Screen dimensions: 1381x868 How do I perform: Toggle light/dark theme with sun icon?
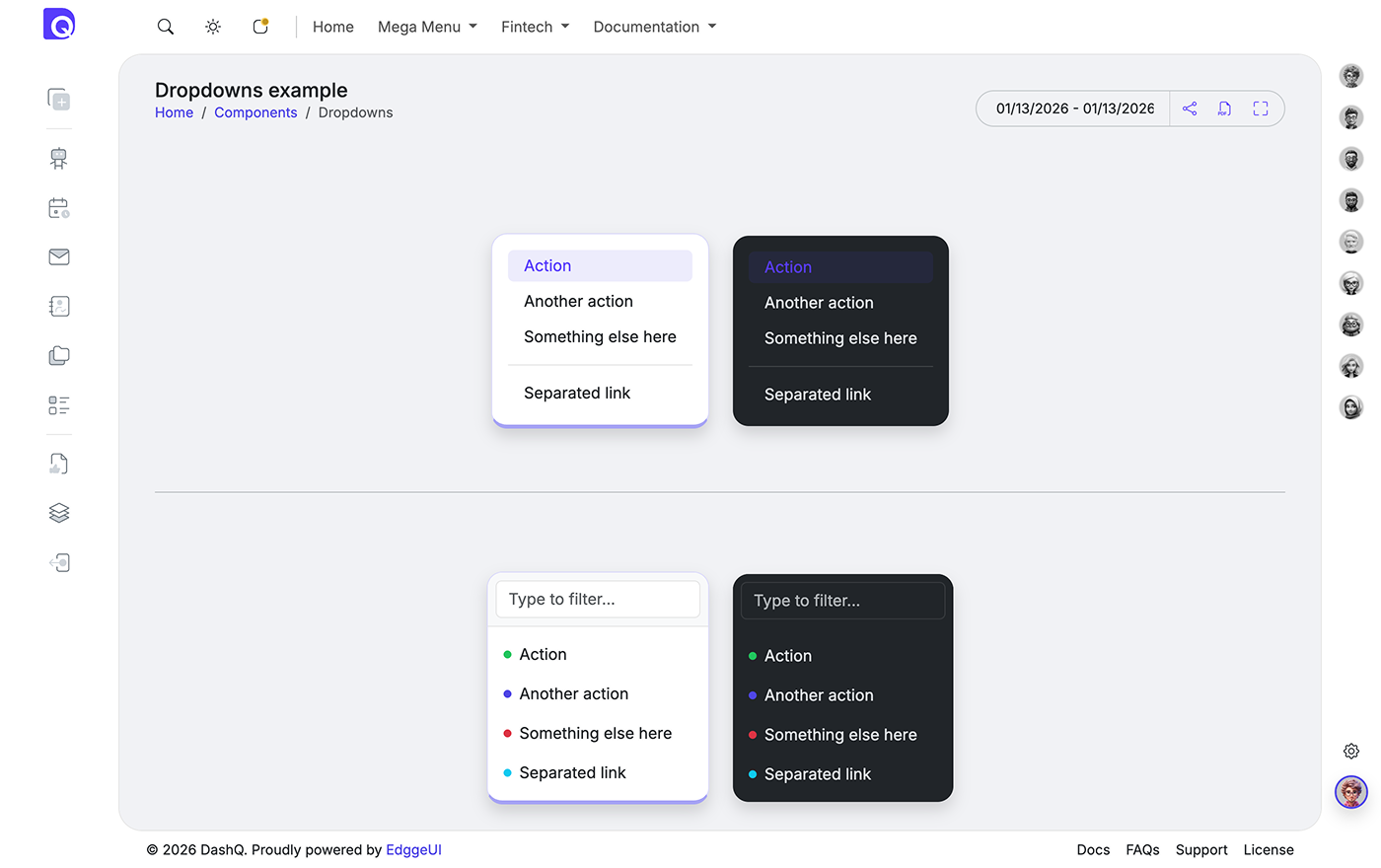[x=213, y=27]
